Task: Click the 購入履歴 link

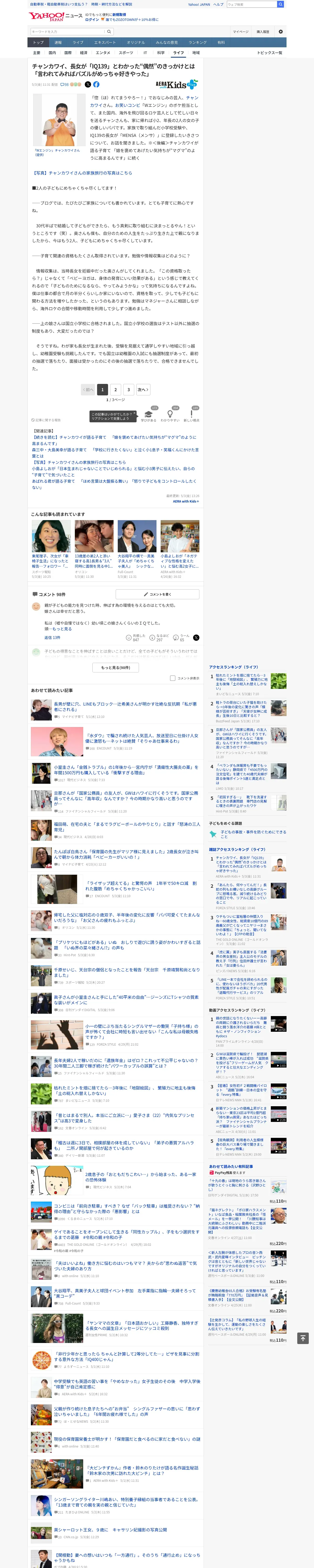Action: 263,32
